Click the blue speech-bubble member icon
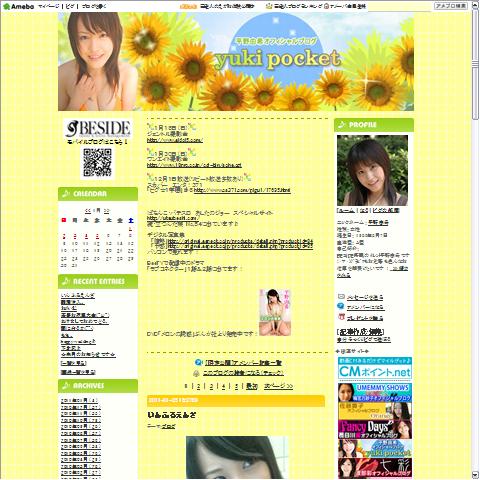 (x=341, y=306)
